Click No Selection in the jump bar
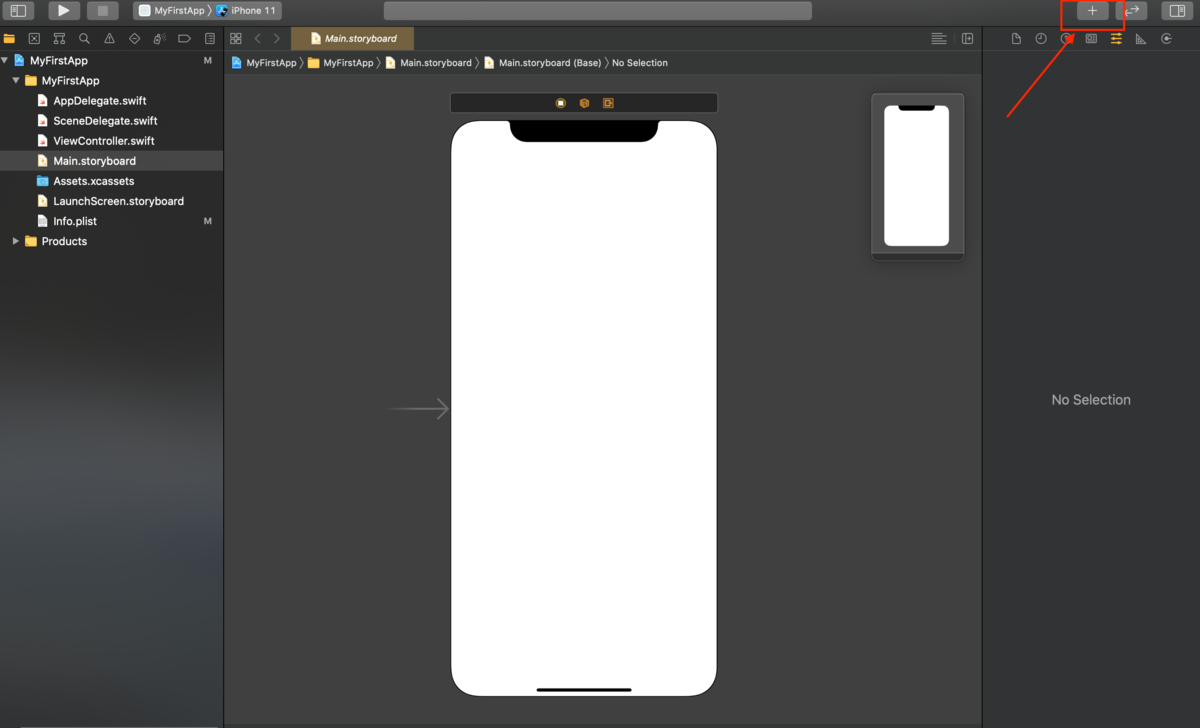 640,63
